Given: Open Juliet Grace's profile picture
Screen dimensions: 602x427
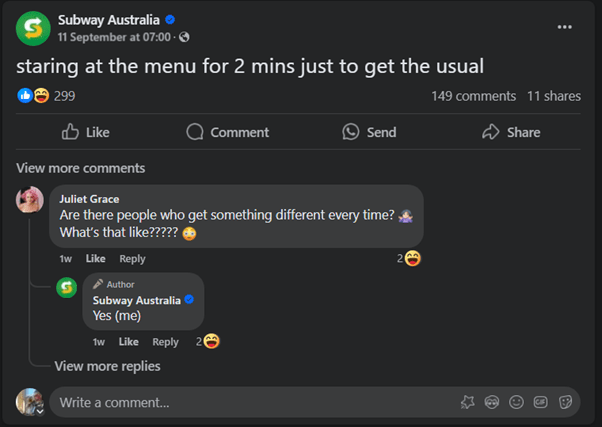Looking at the screenshot, I should (30, 200).
